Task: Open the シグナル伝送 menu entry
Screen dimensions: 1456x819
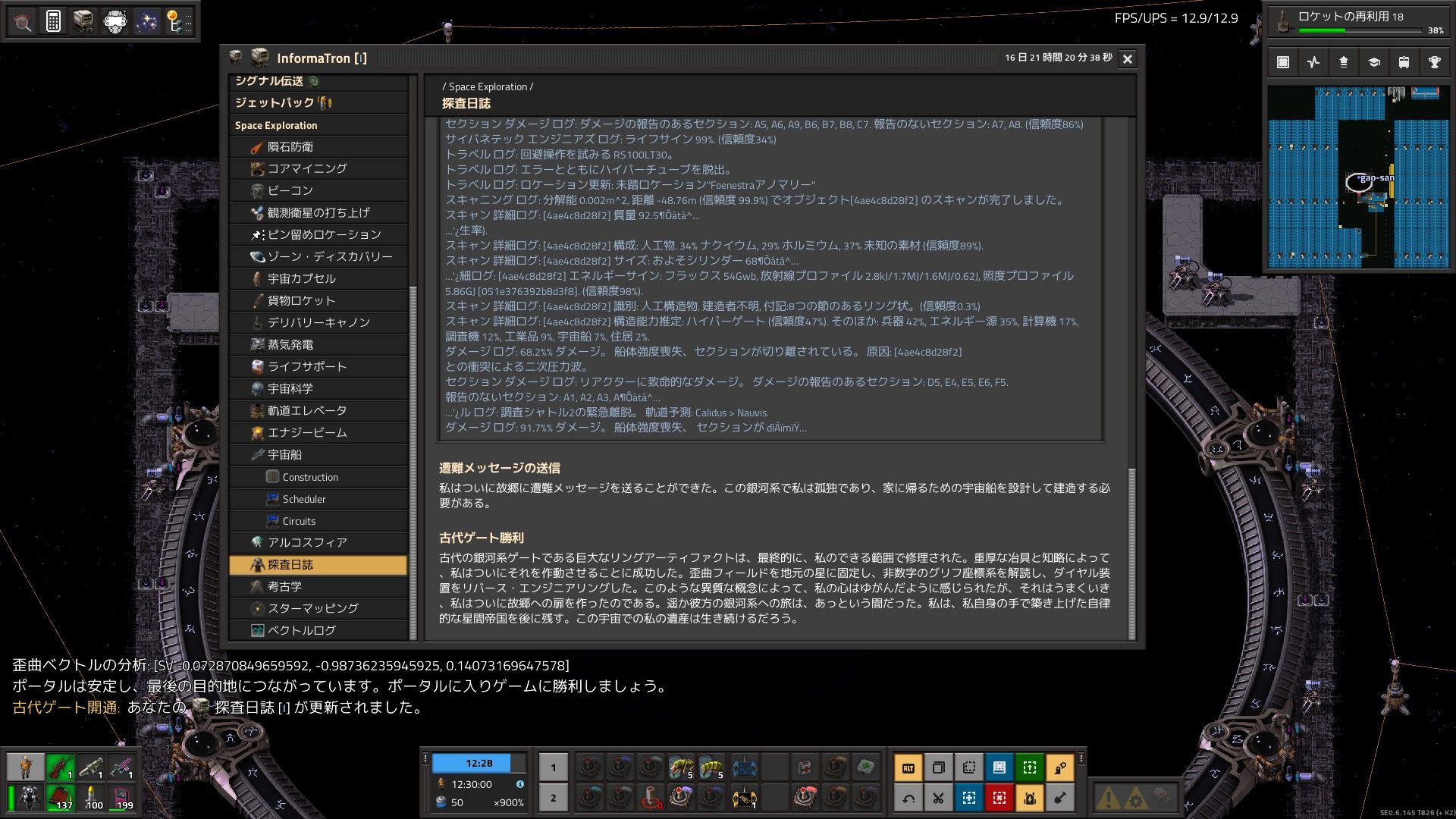Action: tap(318, 81)
